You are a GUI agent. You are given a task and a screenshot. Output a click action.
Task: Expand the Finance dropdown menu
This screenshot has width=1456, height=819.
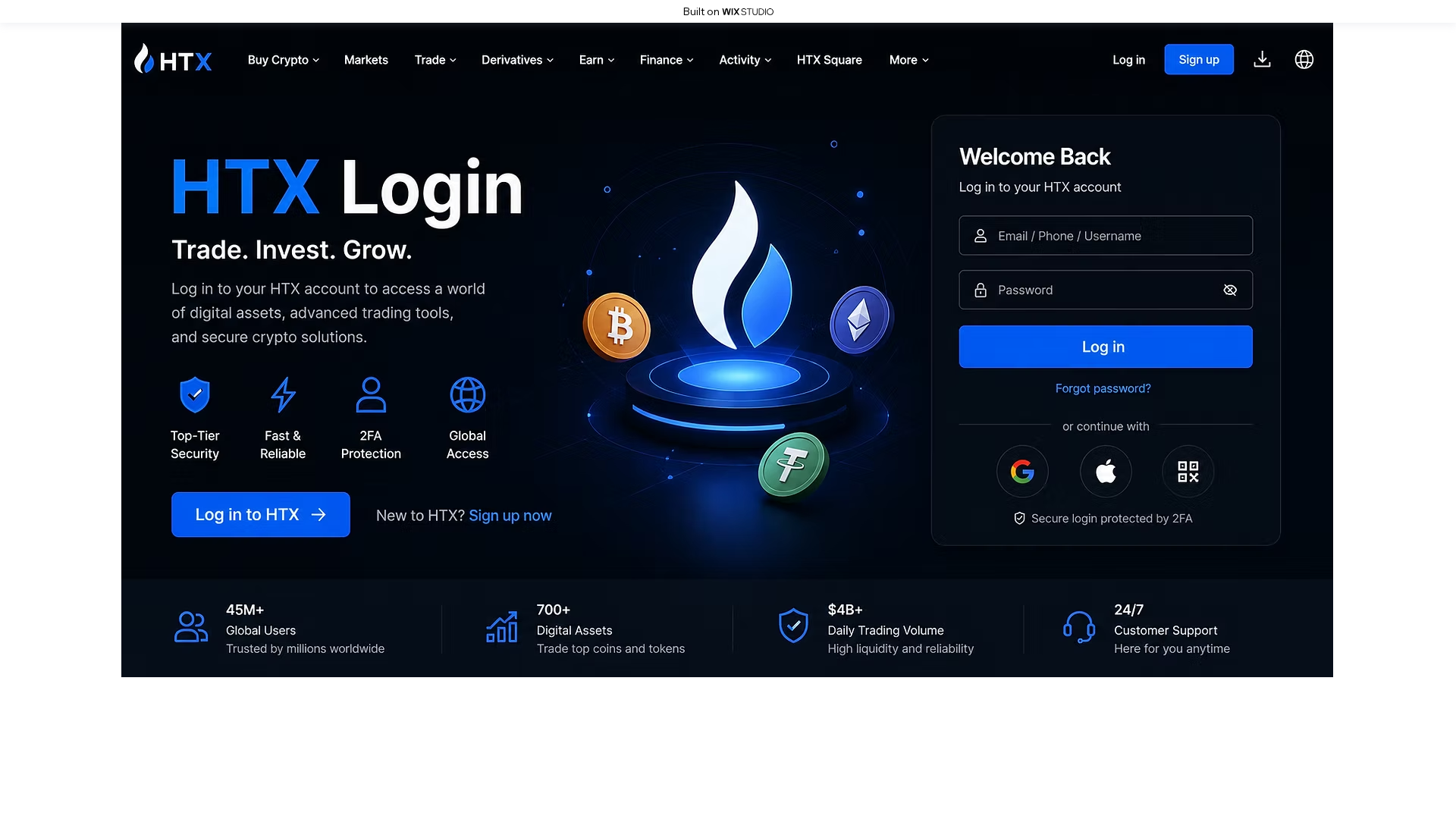[667, 60]
